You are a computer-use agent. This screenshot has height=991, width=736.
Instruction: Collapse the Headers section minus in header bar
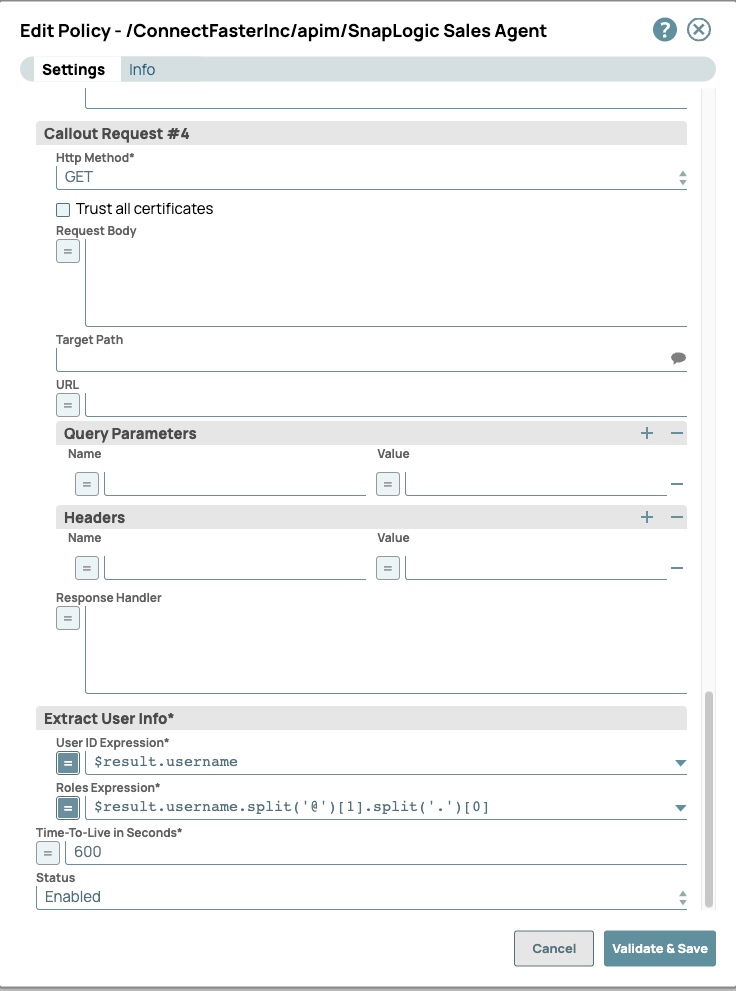click(x=677, y=517)
